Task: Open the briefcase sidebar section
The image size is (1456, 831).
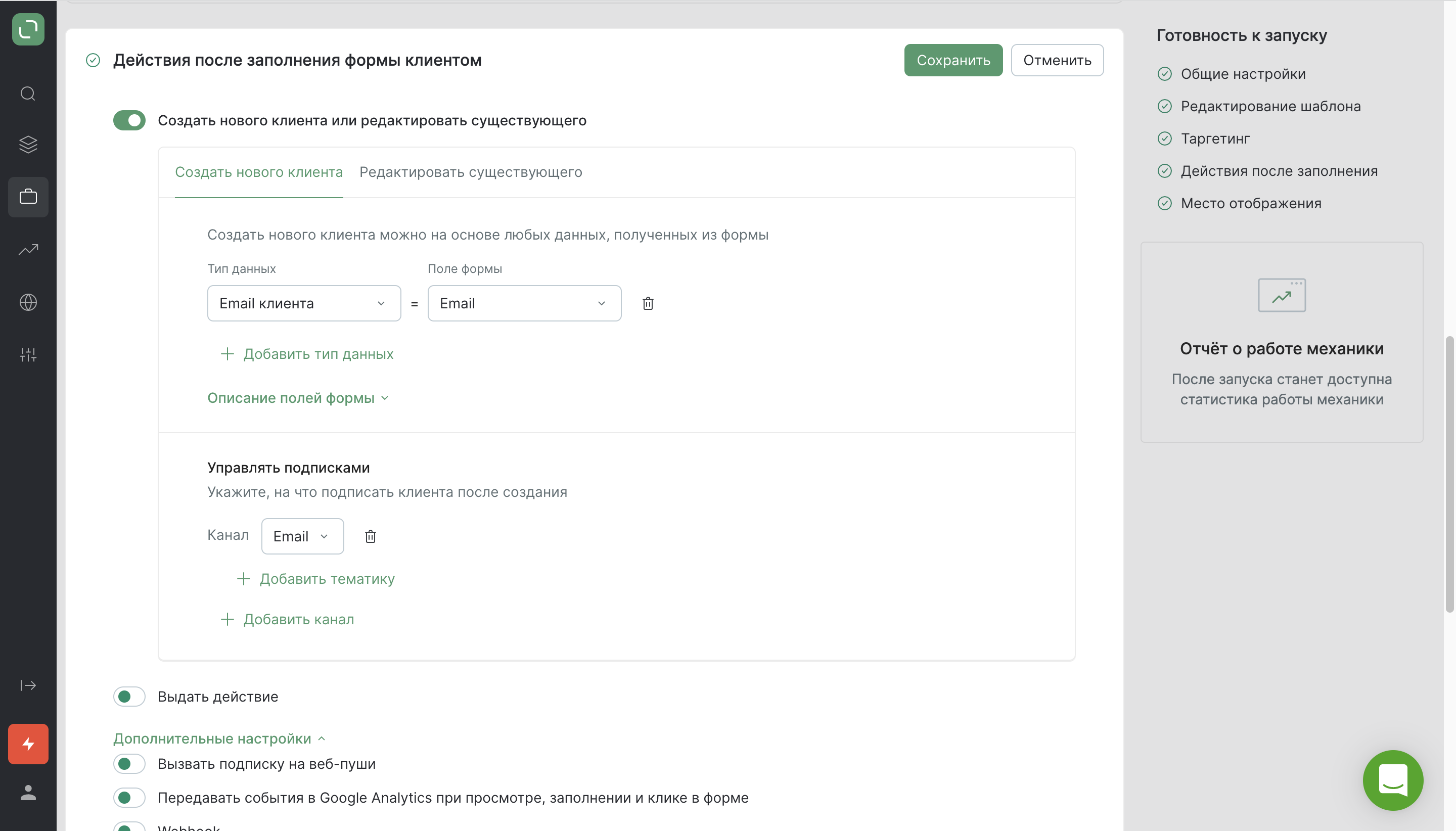Action: point(28,197)
